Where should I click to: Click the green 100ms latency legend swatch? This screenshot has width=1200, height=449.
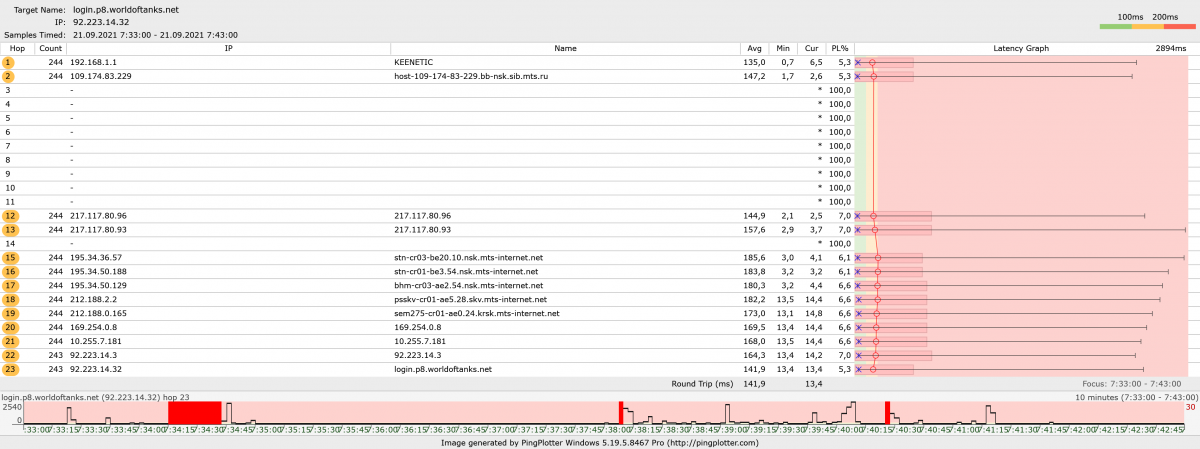coord(1115,27)
